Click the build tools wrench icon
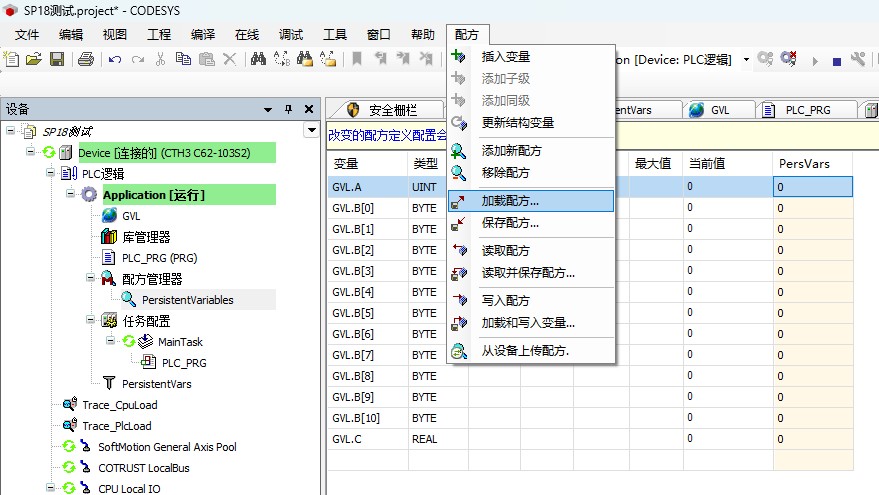Viewport: 879px width, 495px height. coord(858,59)
